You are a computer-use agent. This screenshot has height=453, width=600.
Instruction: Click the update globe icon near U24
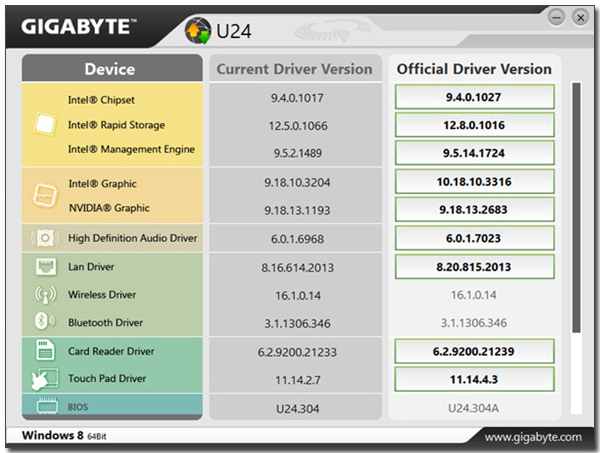197,31
